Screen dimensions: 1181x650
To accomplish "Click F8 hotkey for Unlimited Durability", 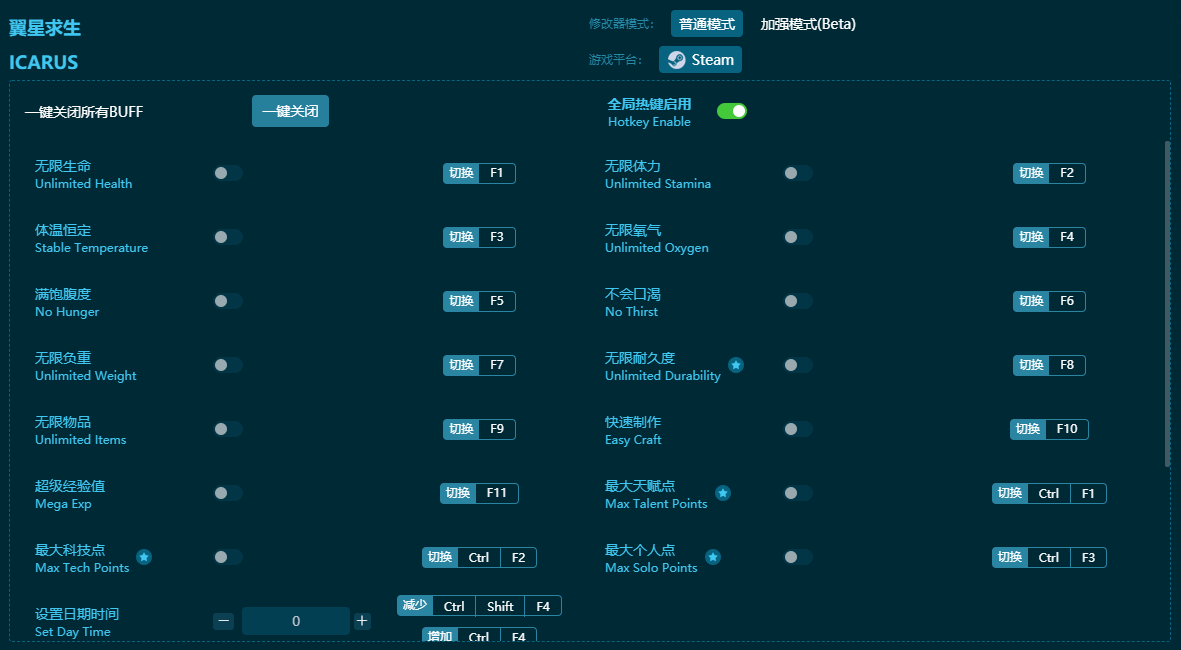I will coord(1049,365).
